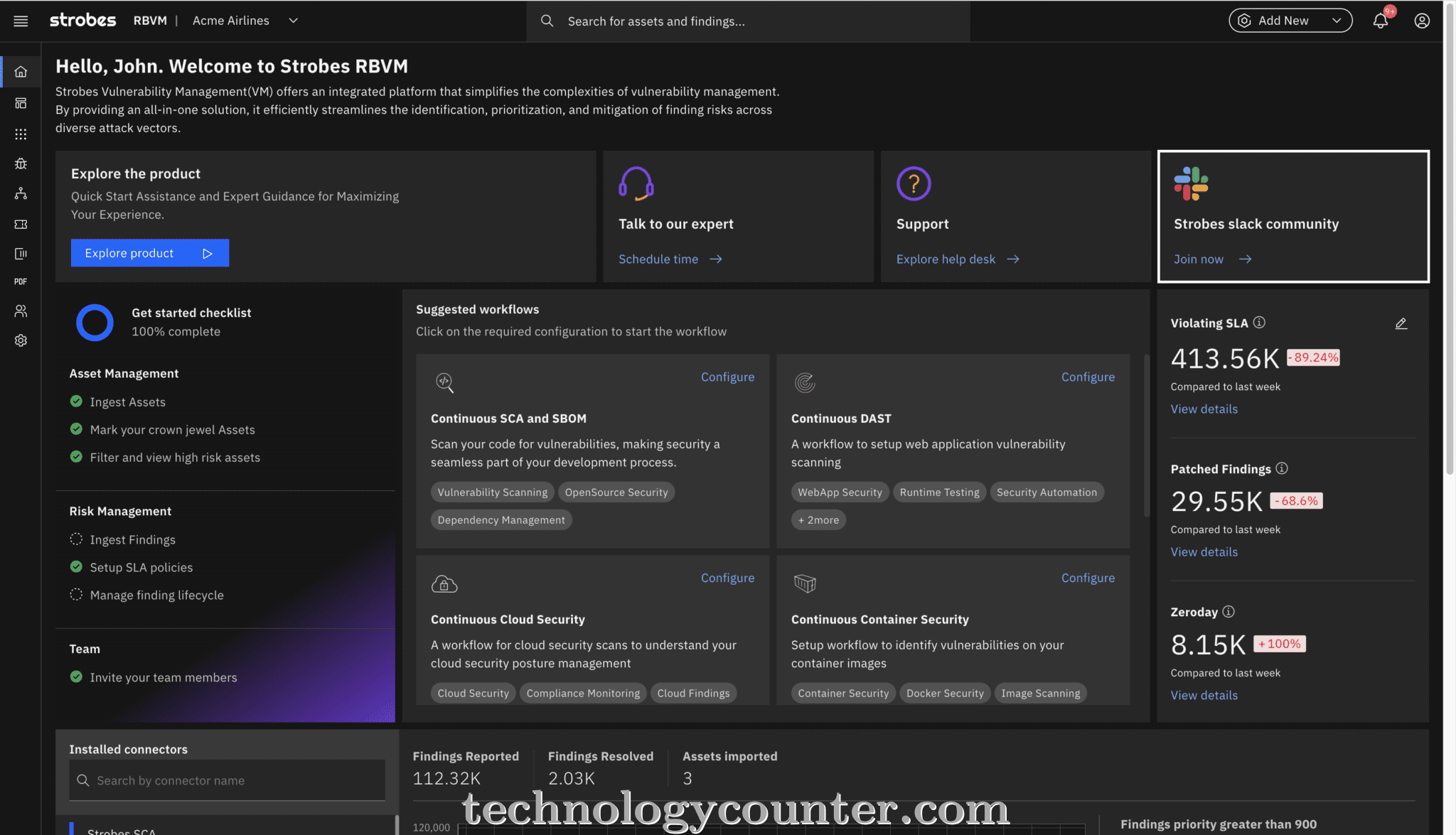
Task: Open the Explore help desk link
Action: pyautogui.click(x=958, y=259)
